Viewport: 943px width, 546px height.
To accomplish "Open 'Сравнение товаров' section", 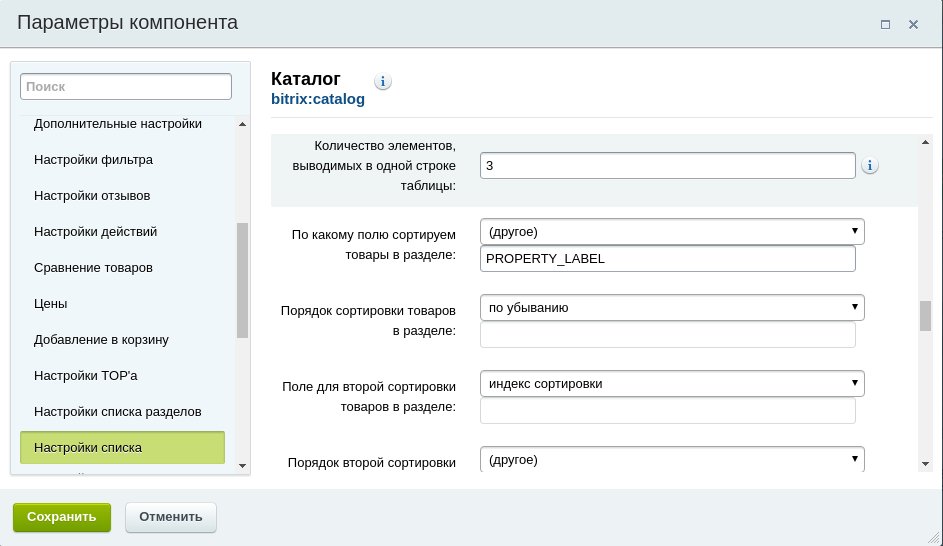I will 93,268.
